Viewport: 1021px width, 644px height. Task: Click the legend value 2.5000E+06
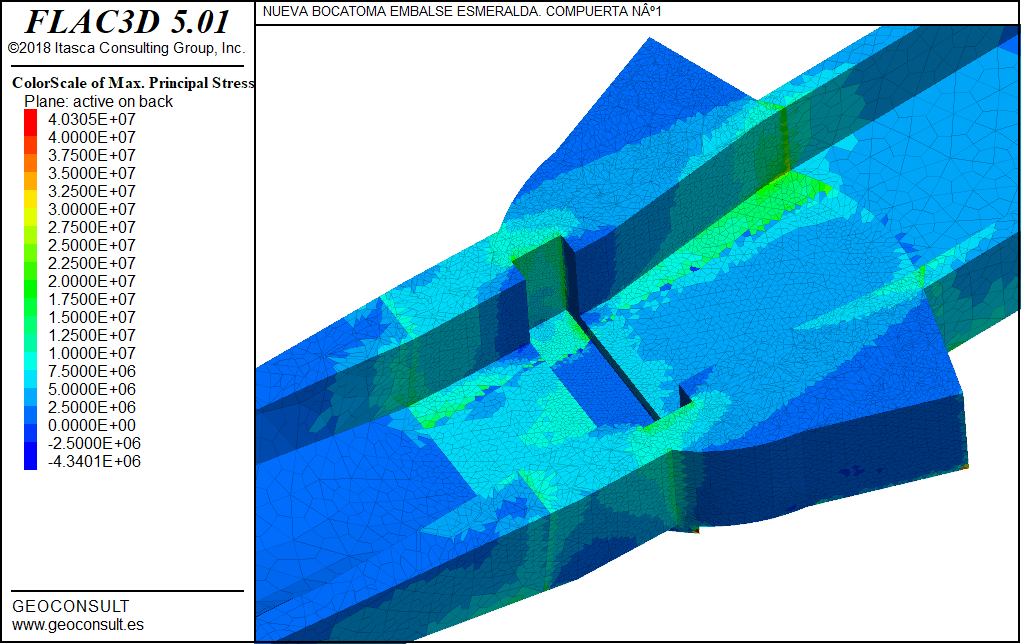92,408
